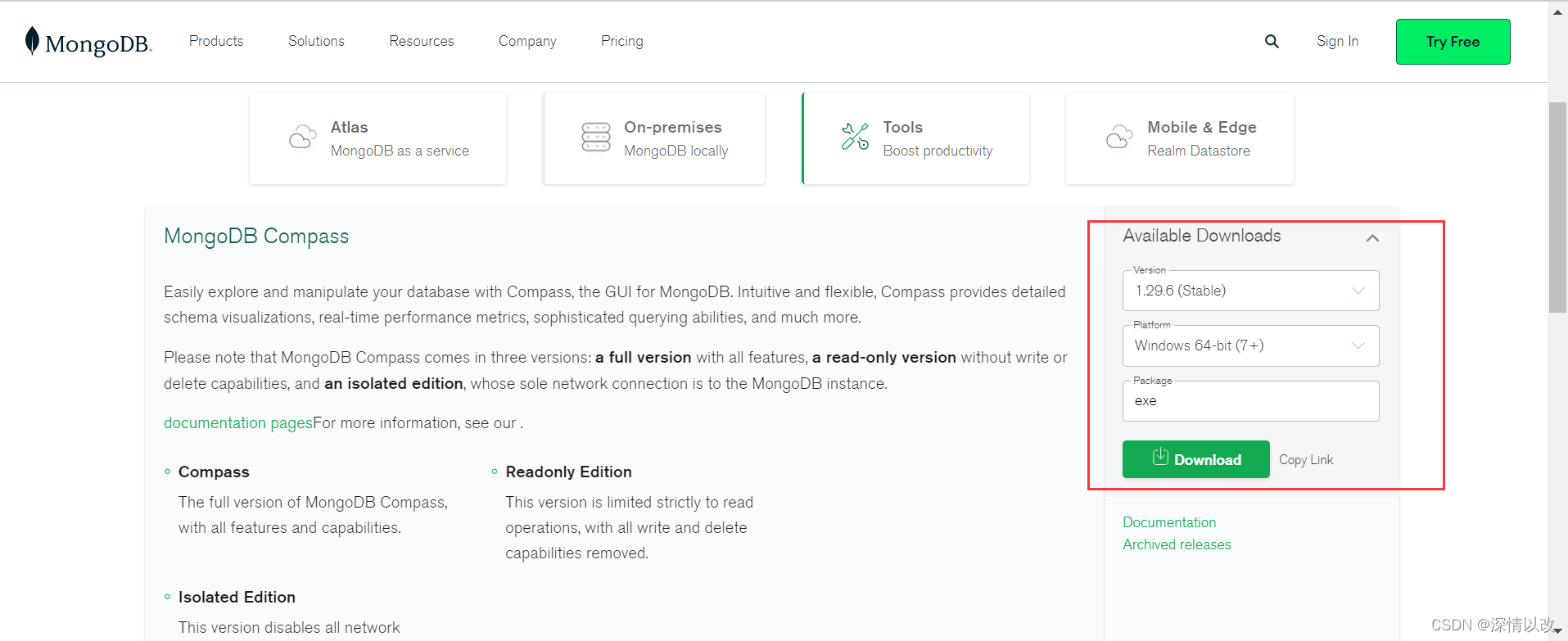
Task: Click the MongoDB Compass heading
Action: (256, 236)
